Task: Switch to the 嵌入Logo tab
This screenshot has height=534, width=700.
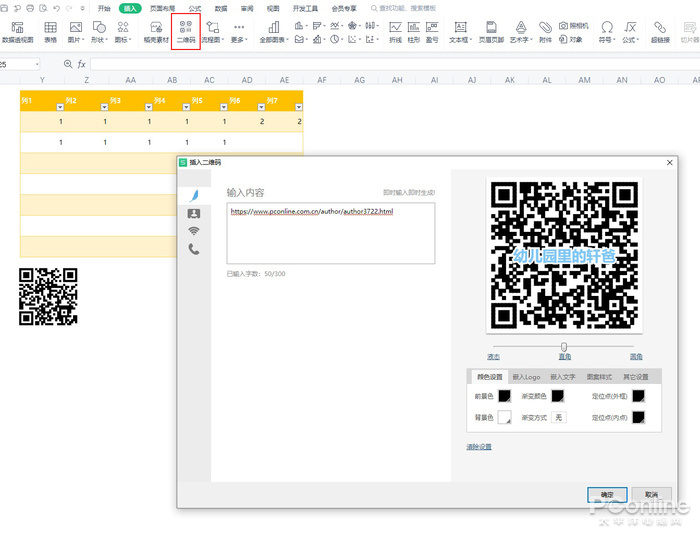Action: click(526, 377)
